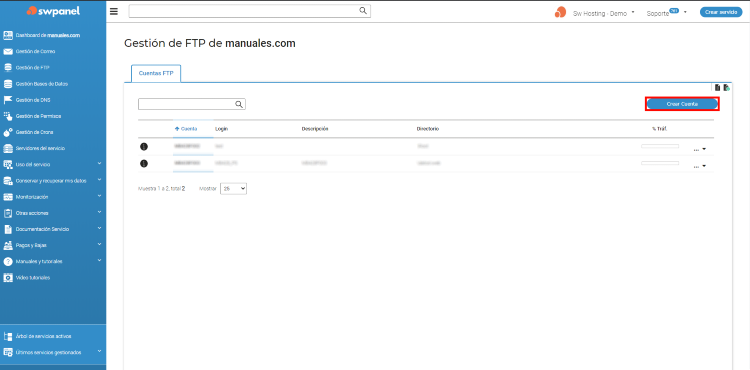Click the Pagos y Bajas icon
Image resolution: width=750 pixels, height=370 pixels.
8,245
